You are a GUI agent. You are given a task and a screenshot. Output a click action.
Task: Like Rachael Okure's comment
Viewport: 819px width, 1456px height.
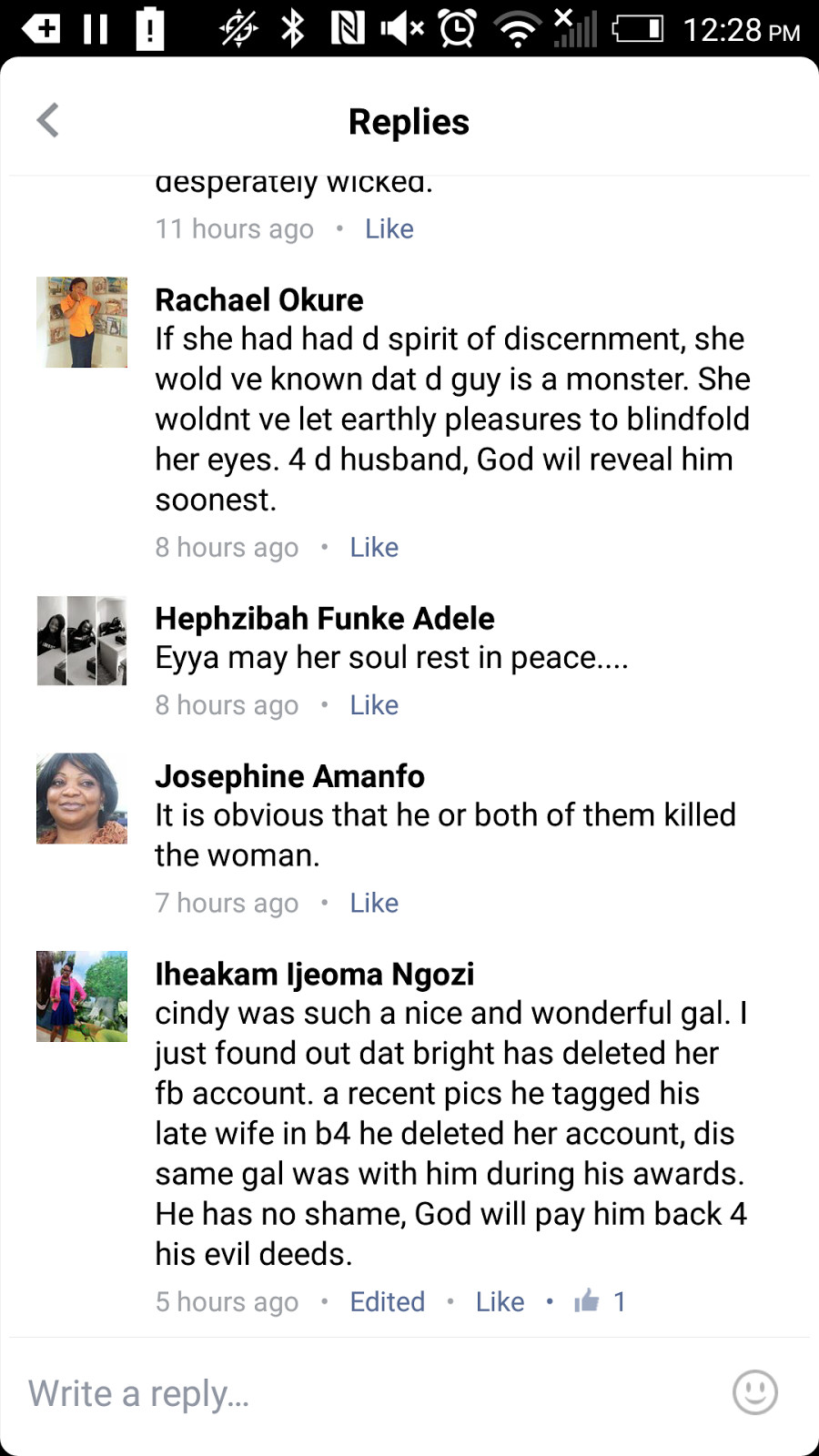click(x=374, y=547)
